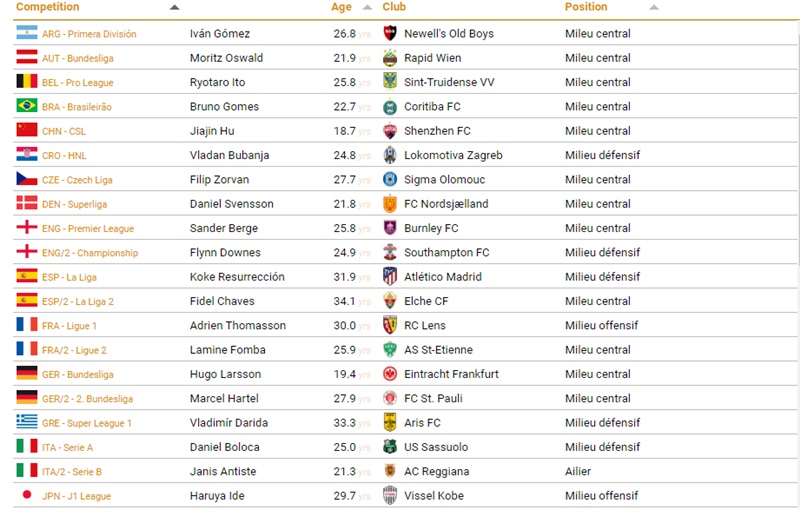Image resolution: width=800 pixels, height=516 pixels.
Task: Click the Newell's Old Boys club crest
Action: [390, 33]
